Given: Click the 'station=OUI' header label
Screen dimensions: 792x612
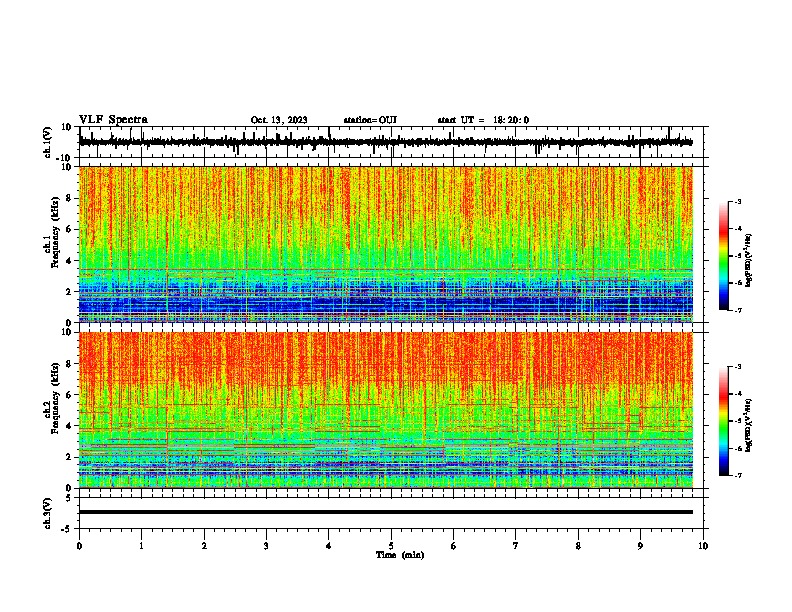Looking at the screenshot, I should point(370,120).
